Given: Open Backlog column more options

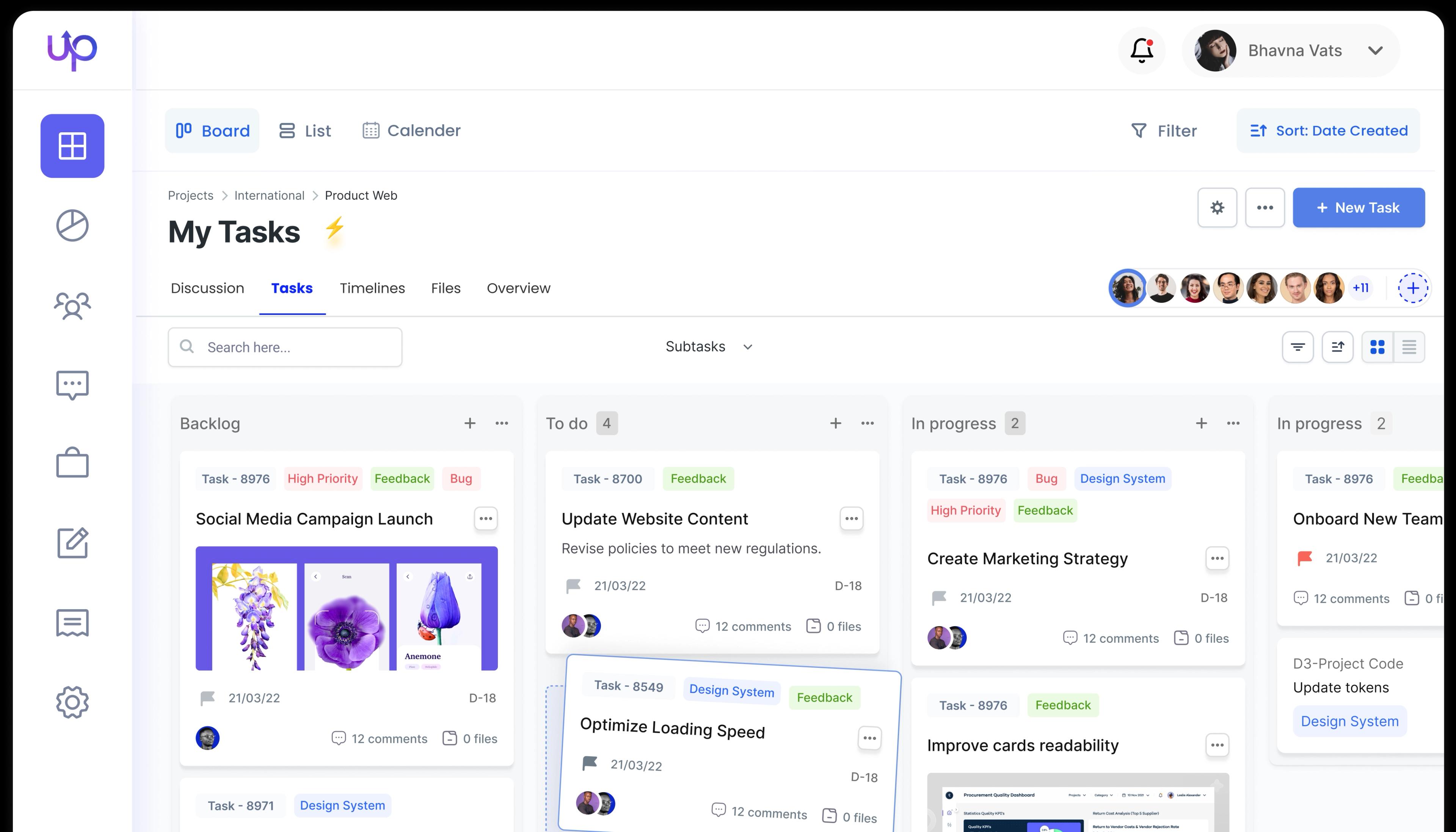Looking at the screenshot, I should tap(502, 423).
